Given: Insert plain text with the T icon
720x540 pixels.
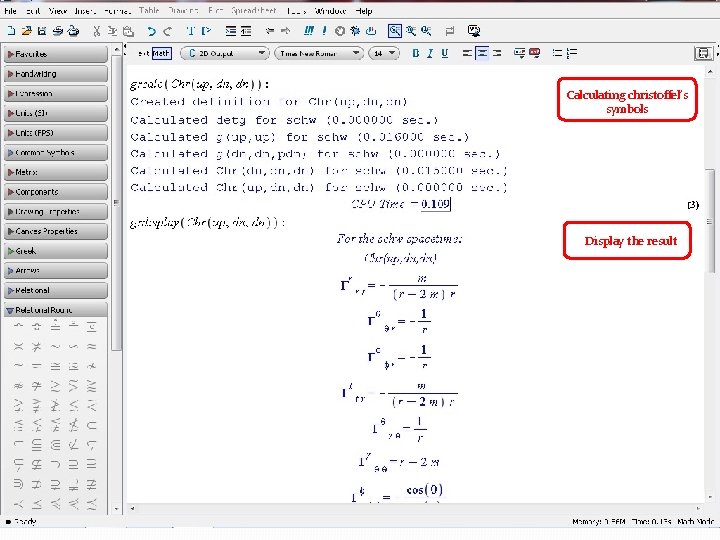Looking at the screenshot, I should (x=190, y=31).
